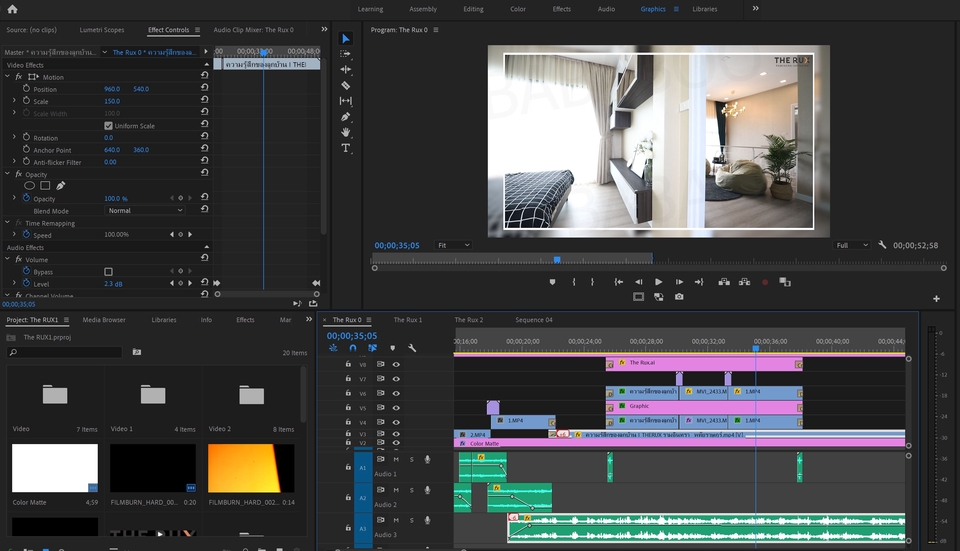Show more workspaces with double chevron
Image resolution: width=960 pixels, height=551 pixels.
pos(756,9)
